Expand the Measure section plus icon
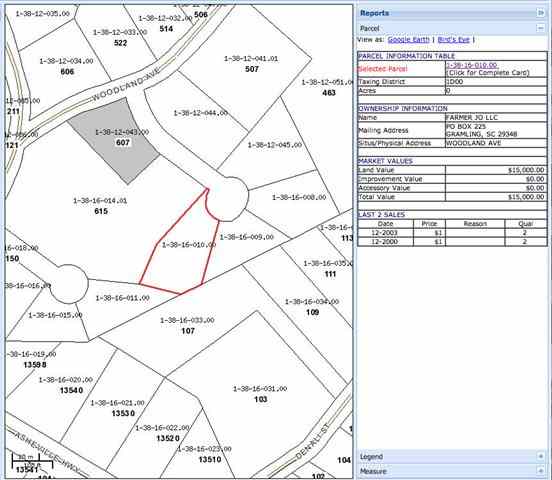Viewport: 552px width, 480px height. [540, 471]
